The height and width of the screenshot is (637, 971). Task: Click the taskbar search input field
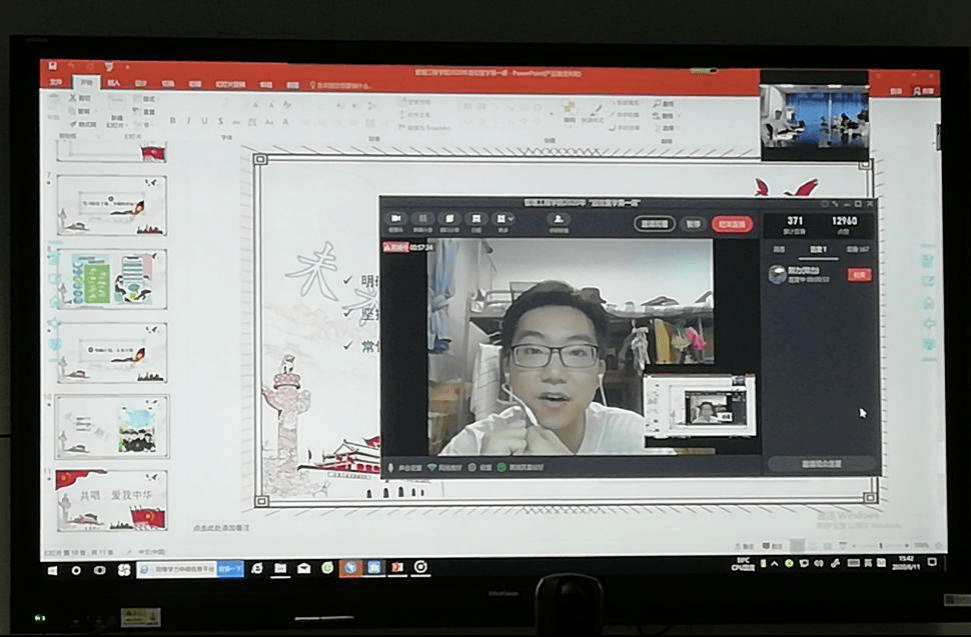click(x=177, y=569)
